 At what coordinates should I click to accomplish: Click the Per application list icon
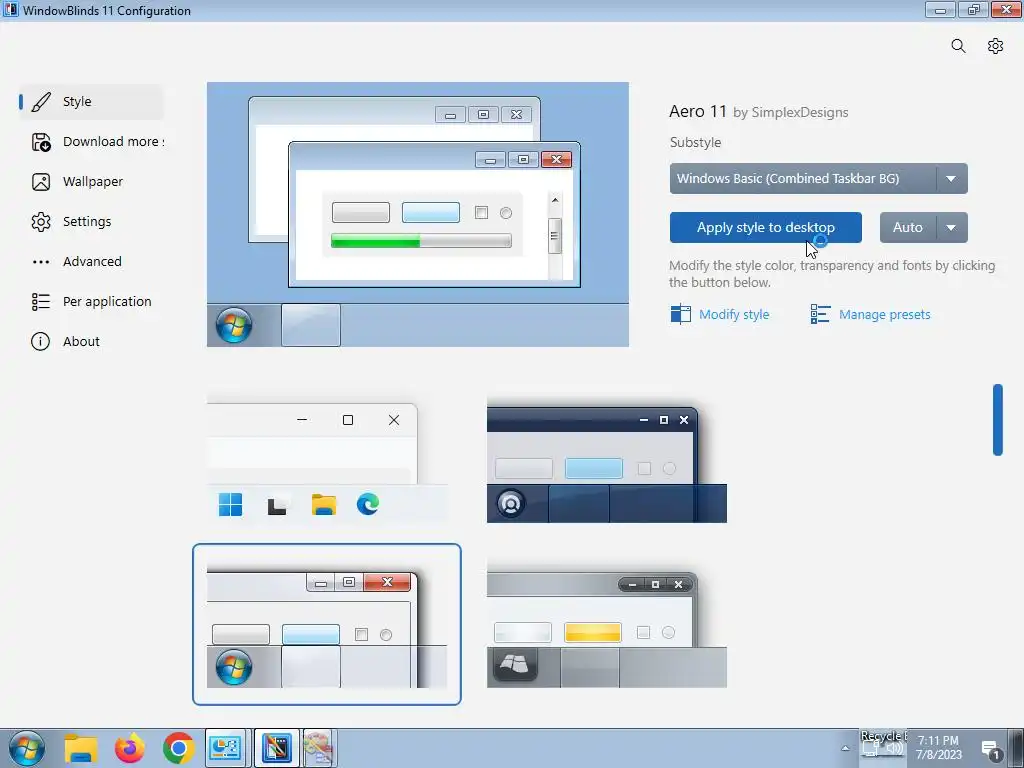point(40,302)
